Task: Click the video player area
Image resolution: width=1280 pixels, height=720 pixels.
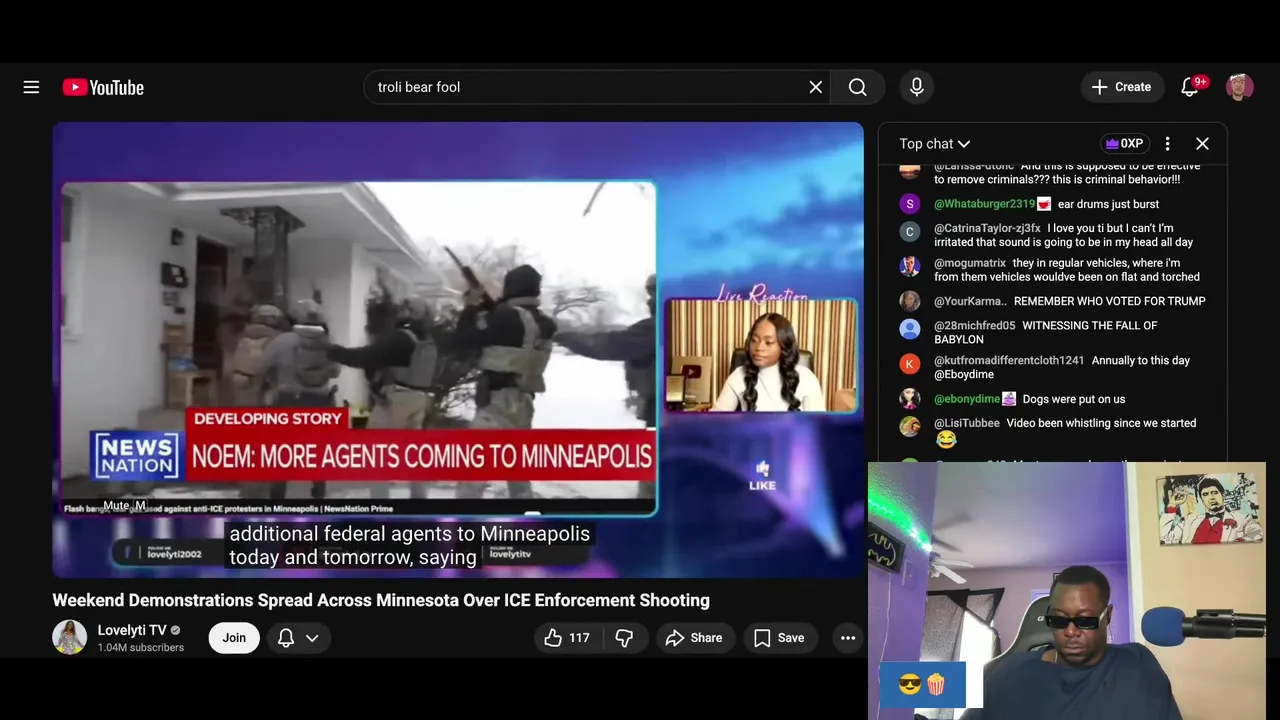Action: tap(458, 350)
